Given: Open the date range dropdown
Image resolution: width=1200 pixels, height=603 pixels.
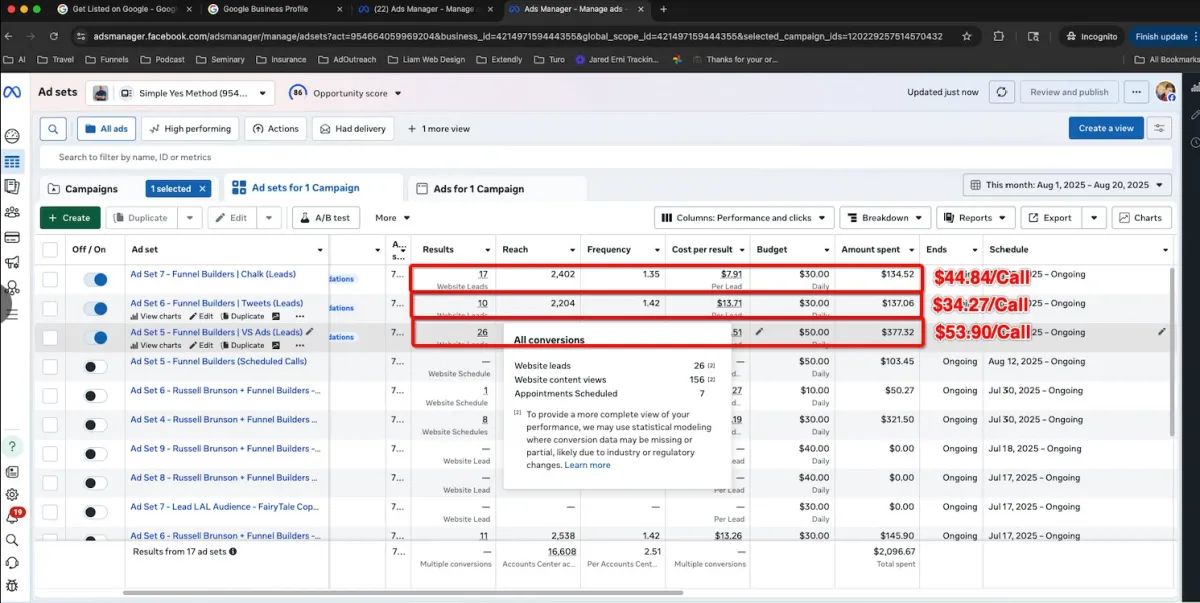Looking at the screenshot, I should pos(1066,185).
